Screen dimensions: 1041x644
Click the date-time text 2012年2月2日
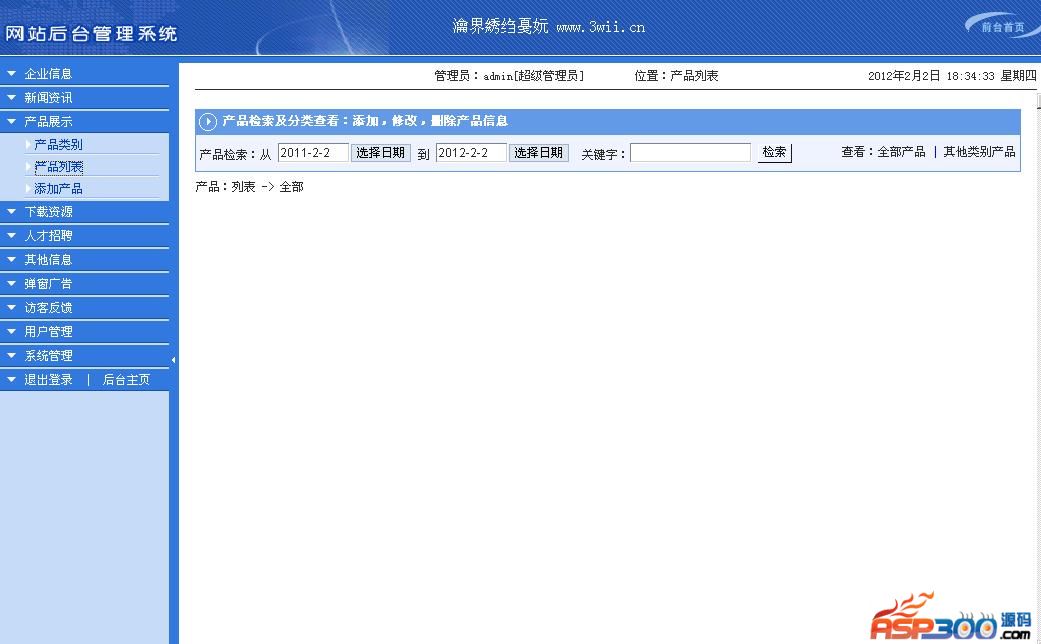click(x=904, y=76)
